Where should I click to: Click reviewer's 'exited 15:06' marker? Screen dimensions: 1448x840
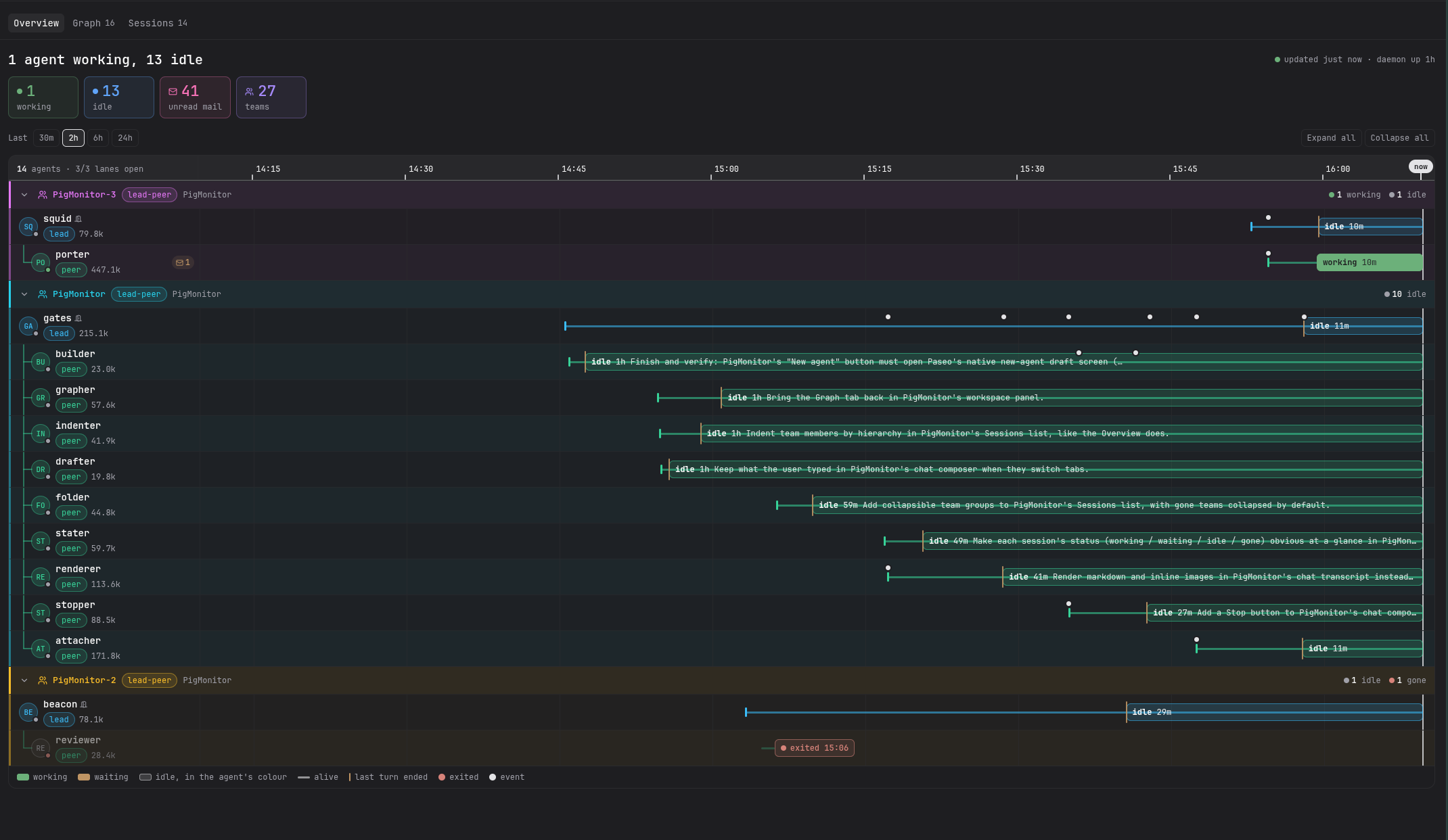pos(815,748)
